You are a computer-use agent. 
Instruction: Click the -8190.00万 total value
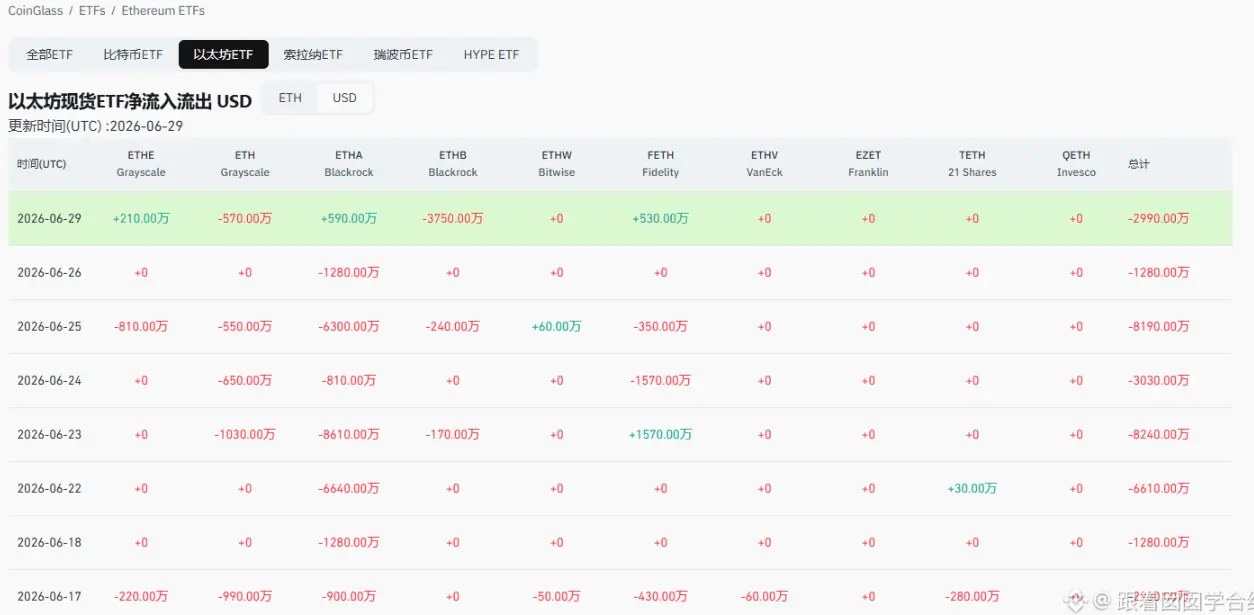coord(1159,326)
